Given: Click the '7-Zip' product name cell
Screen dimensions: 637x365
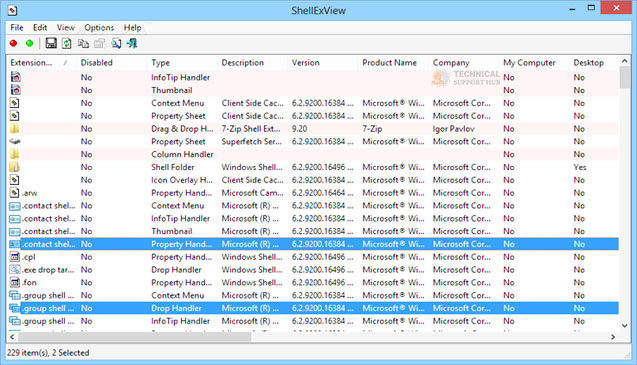Looking at the screenshot, I should 372,129.
